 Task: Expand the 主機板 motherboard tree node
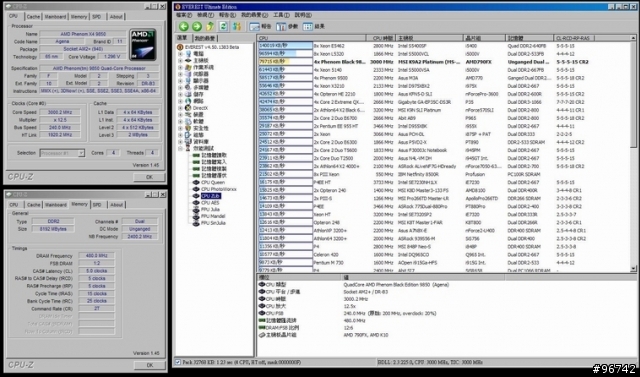pyautogui.click(x=180, y=60)
